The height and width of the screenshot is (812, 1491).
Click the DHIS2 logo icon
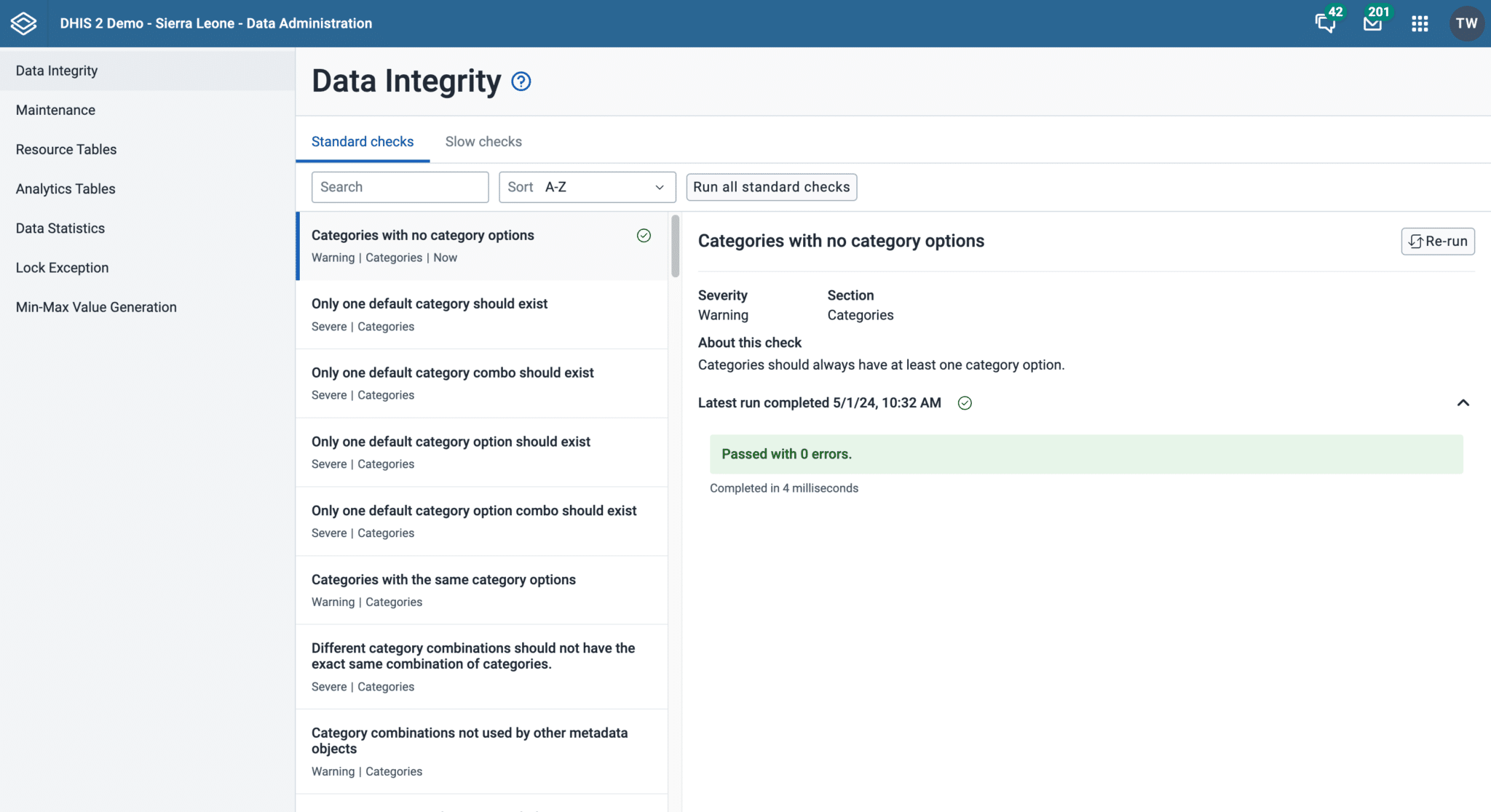(23, 23)
